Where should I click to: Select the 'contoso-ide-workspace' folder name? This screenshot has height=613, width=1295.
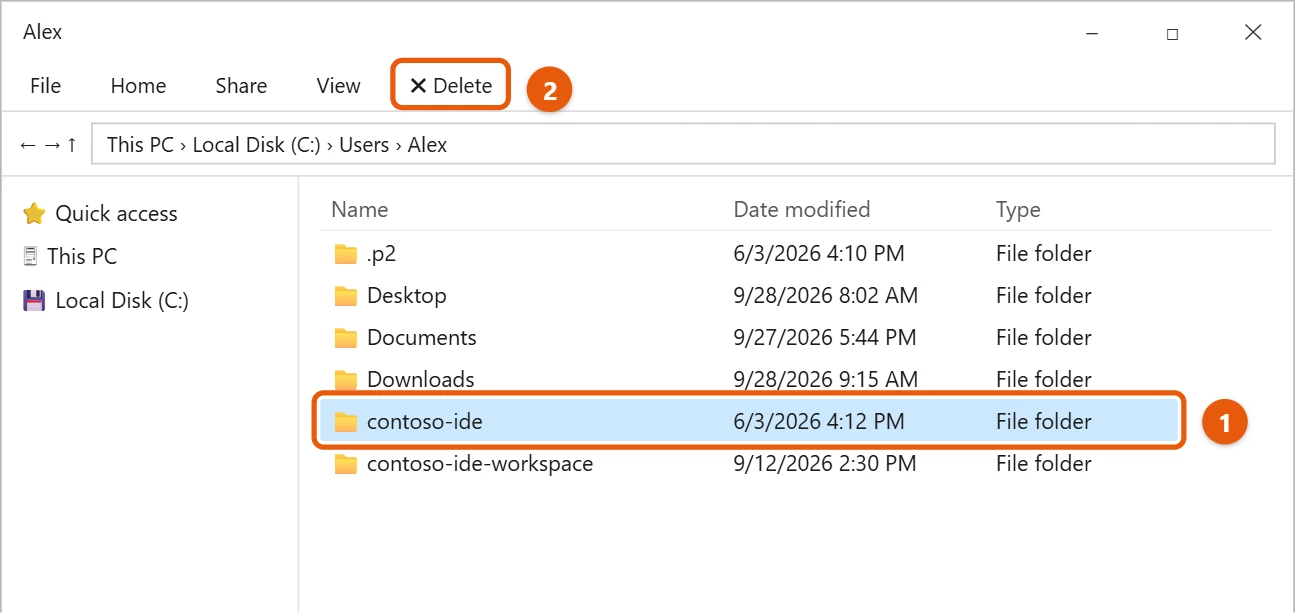(480, 464)
